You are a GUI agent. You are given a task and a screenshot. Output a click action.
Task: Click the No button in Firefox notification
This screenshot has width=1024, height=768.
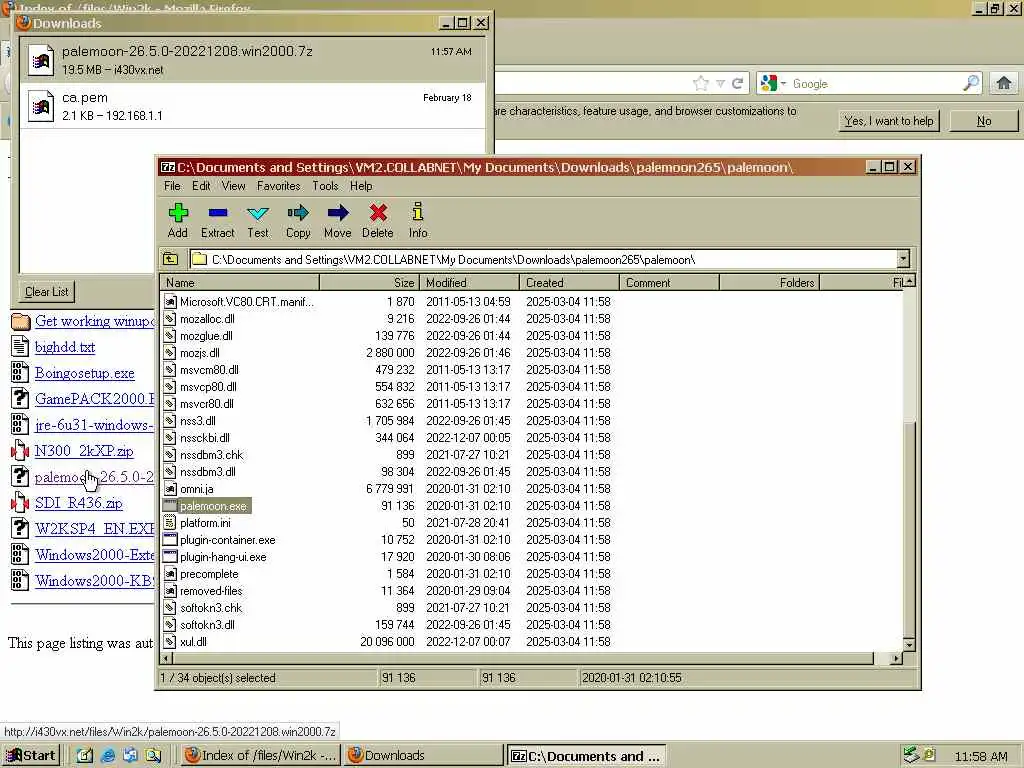[984, 121]
